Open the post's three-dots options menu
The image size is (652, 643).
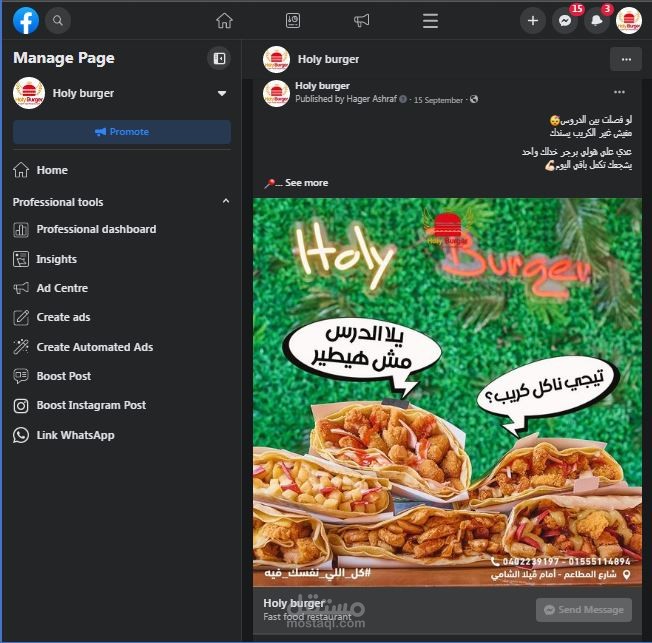(619, 92)
